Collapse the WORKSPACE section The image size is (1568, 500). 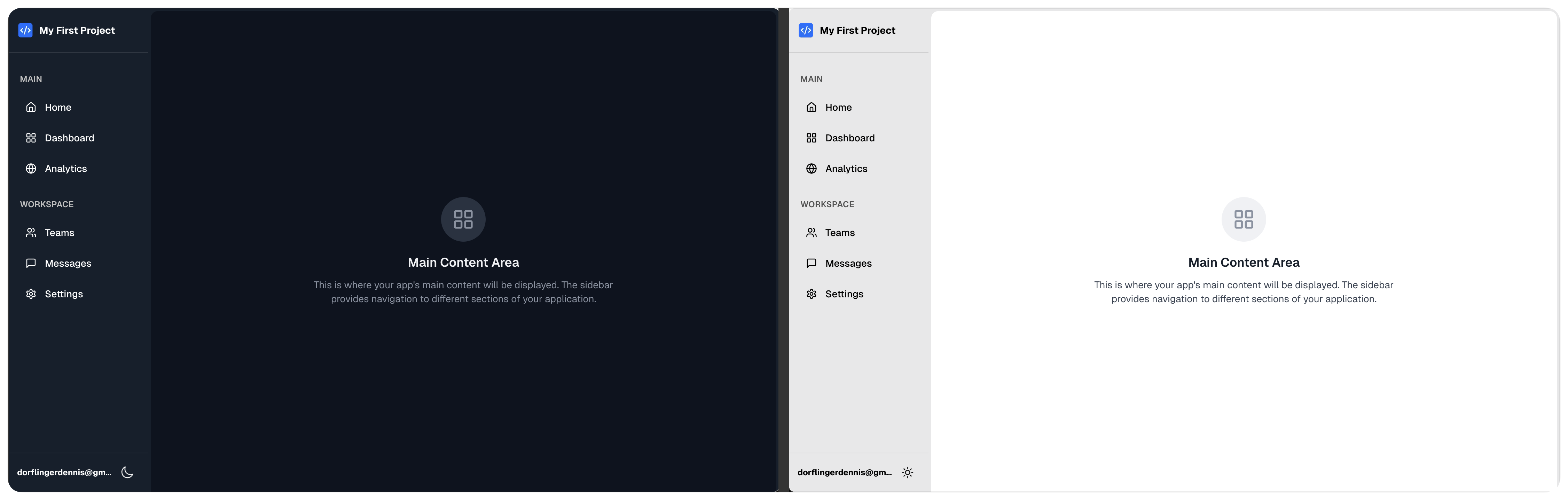tap(47, 204)
